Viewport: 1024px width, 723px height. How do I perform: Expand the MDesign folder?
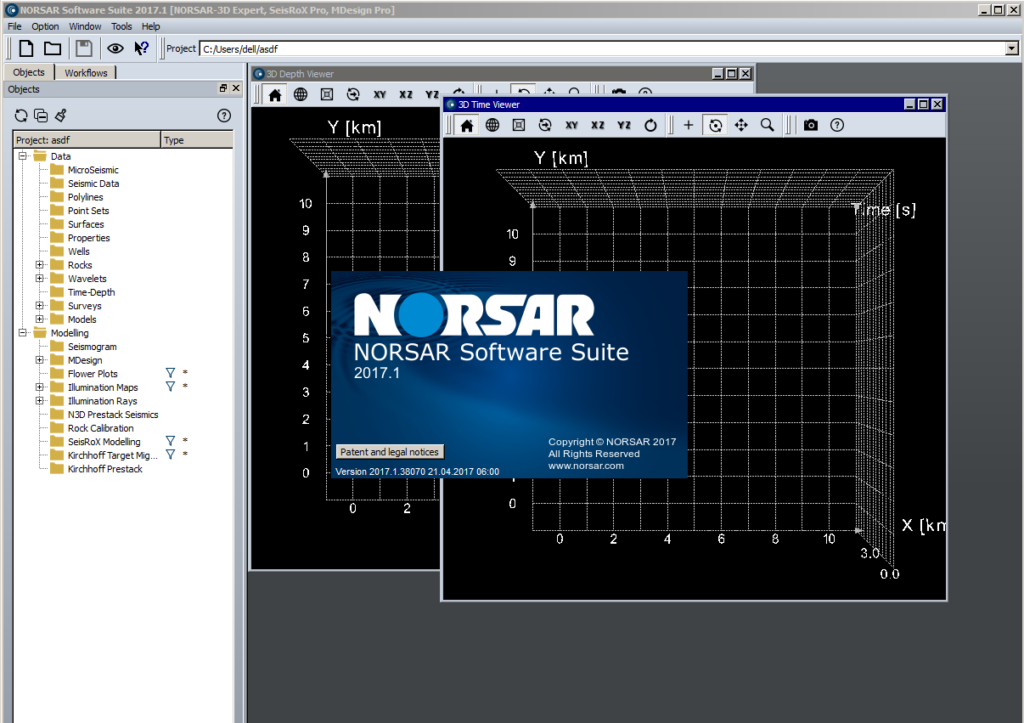(40, 360)
